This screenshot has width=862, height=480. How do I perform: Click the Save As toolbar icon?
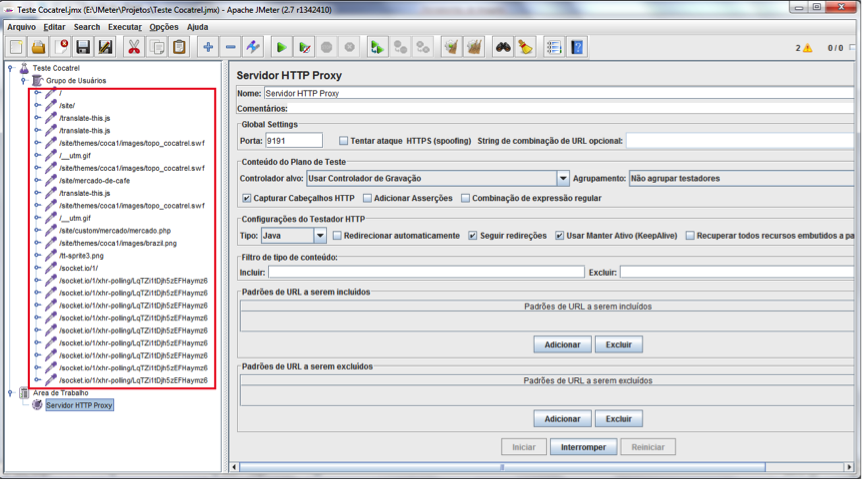(x=105, y=47)
